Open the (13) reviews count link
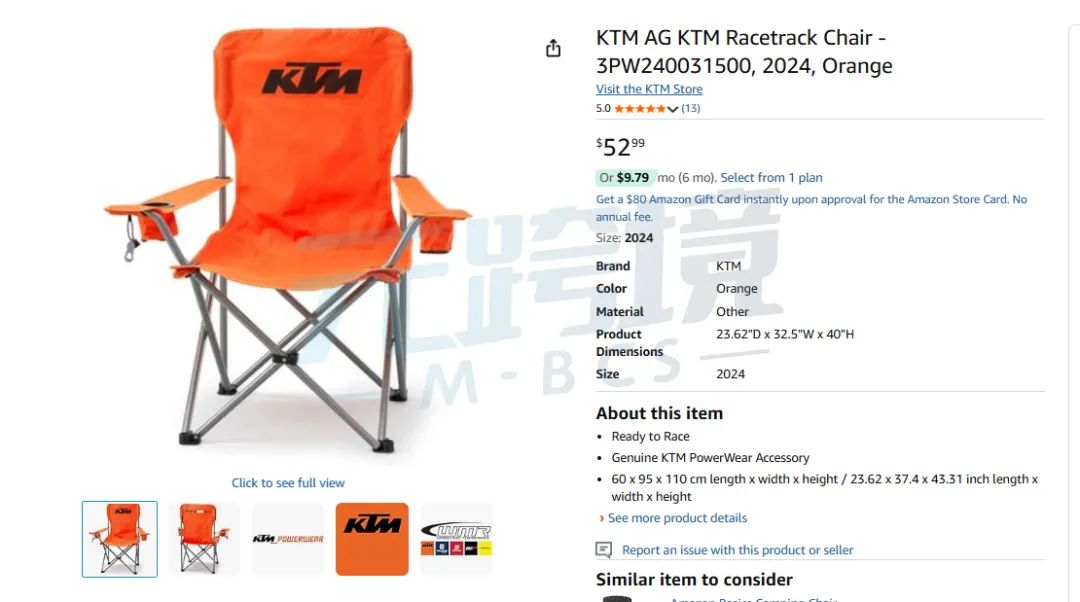Image resolution: width=1080 pixels, height=602 pixels. 691,108
